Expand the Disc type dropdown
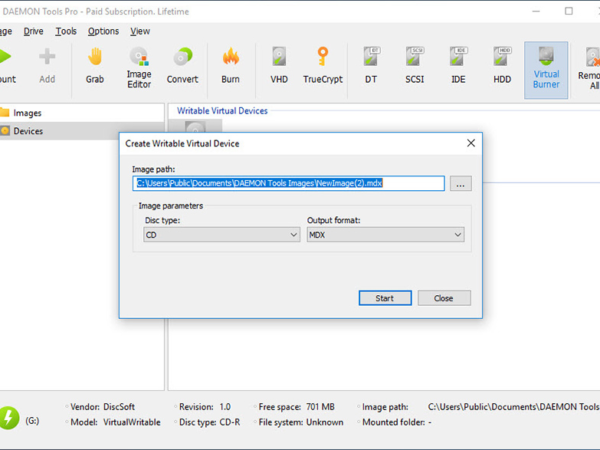 pos(222,235)
